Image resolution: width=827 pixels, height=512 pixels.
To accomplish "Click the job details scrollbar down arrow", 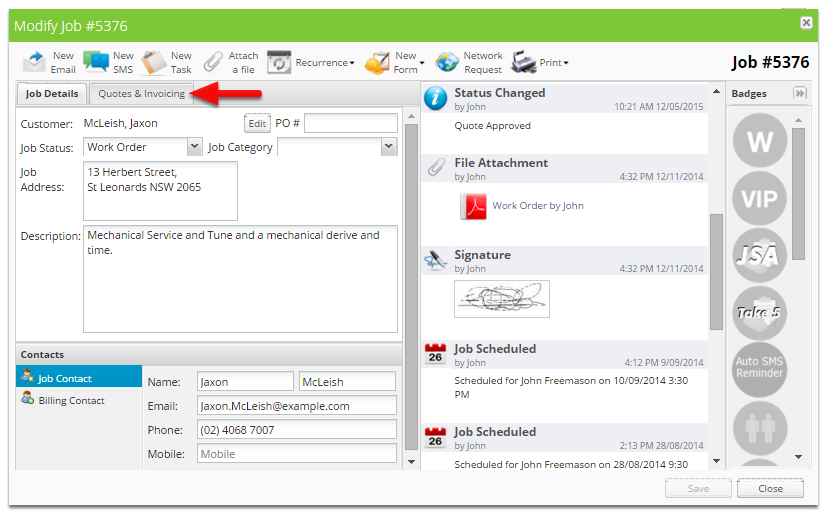I will point(411,462).
